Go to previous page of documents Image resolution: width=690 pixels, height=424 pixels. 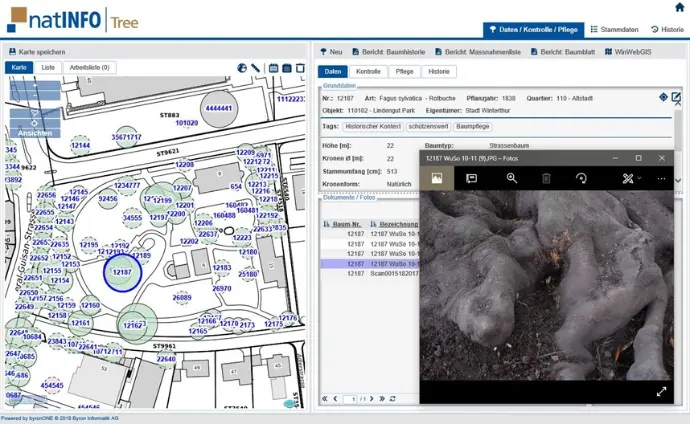pyautogui.click(x=335, y=398)
